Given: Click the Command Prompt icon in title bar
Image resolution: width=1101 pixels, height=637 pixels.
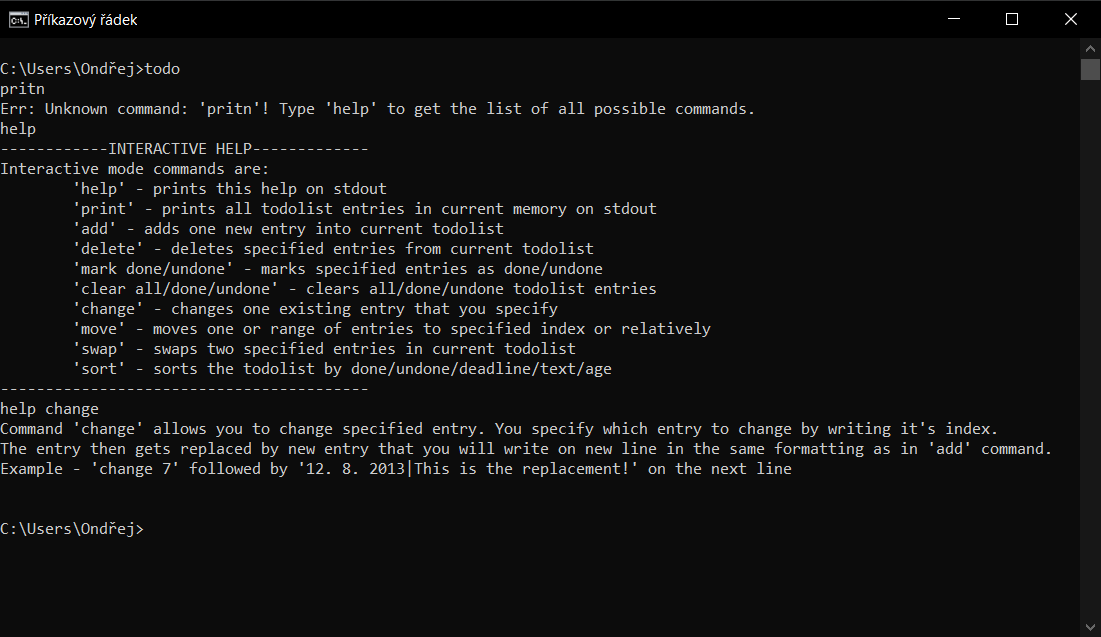Looking at the screenshot, I should click(17, 19).
